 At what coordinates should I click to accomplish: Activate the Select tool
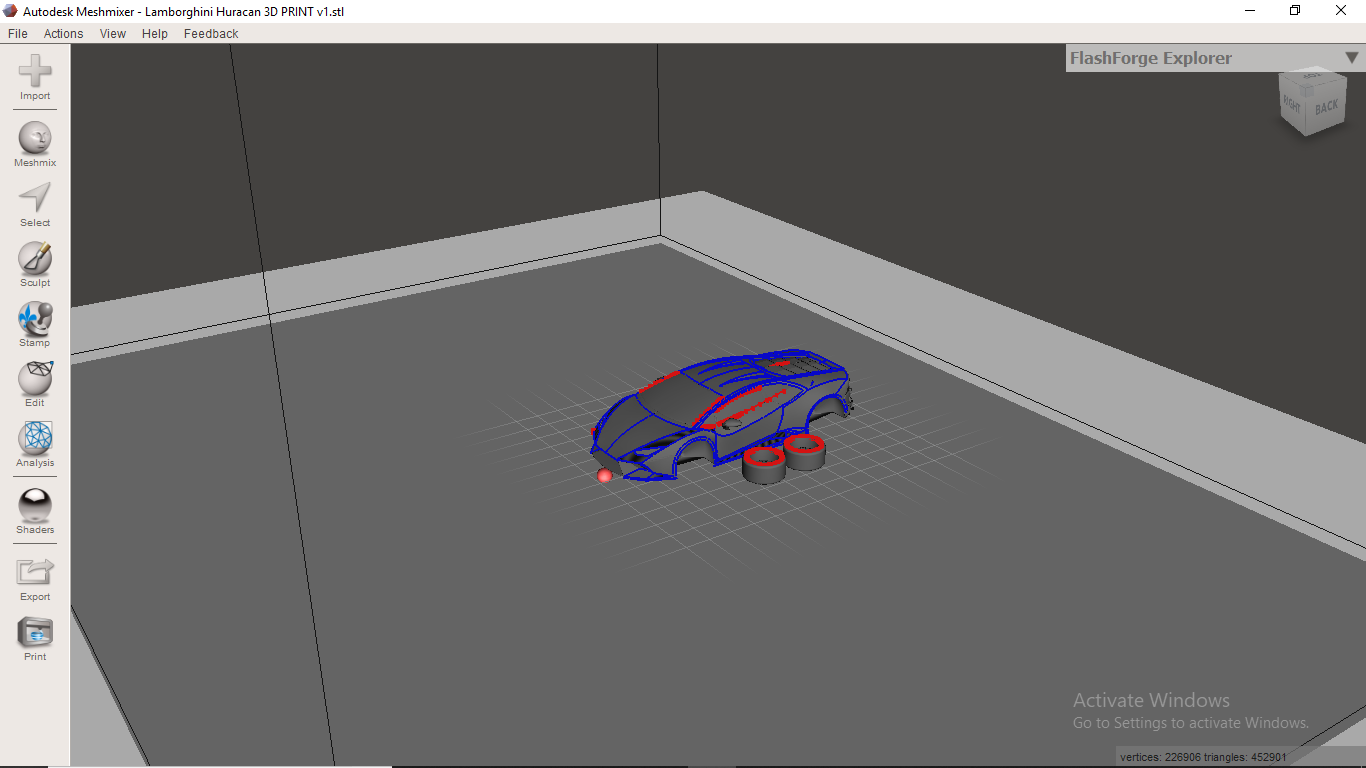click(x=35, y=198)
